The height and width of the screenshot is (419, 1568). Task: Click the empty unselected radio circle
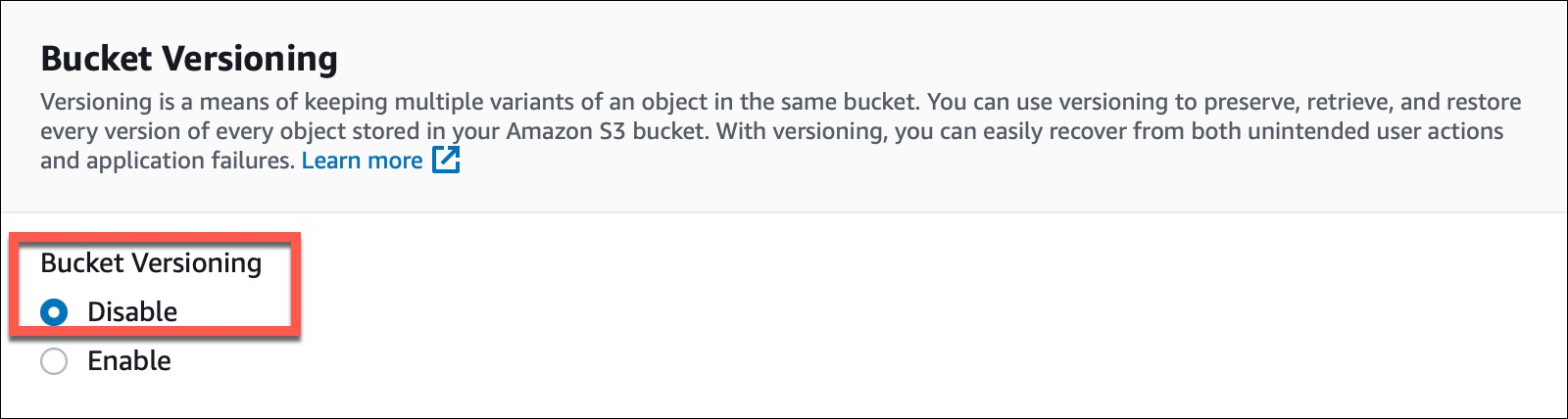54,361
